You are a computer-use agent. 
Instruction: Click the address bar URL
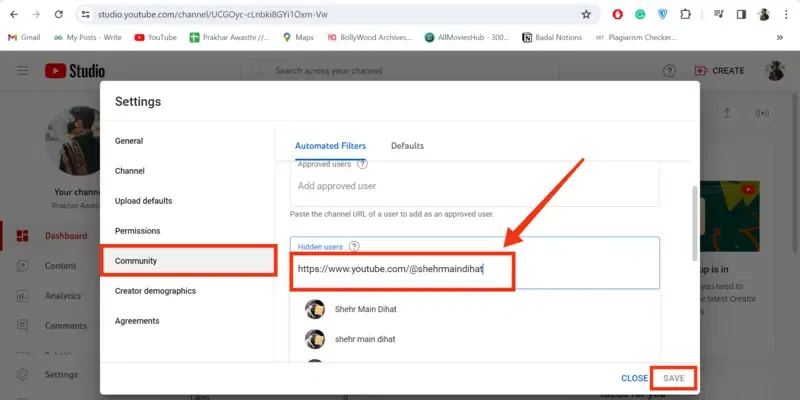click(213, 14)
